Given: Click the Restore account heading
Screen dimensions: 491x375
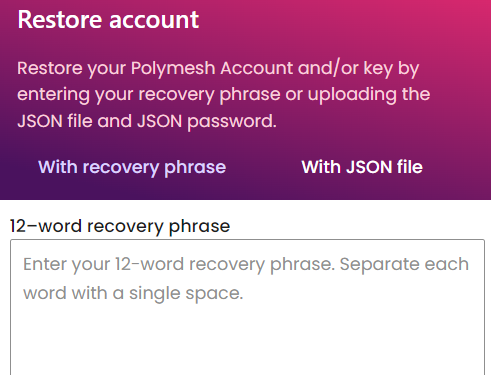Looking at the screenshot, I should click(x=108, y=20).
